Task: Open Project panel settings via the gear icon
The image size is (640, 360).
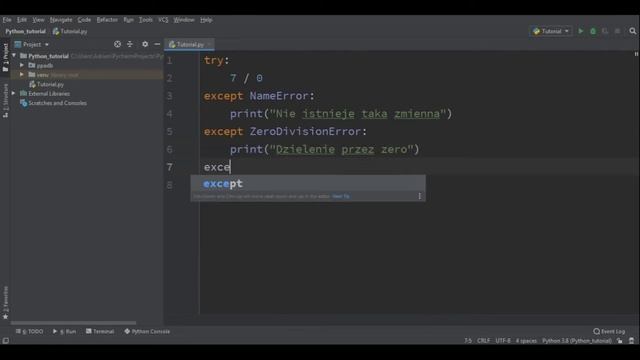Action: click(x=145, y=44)
